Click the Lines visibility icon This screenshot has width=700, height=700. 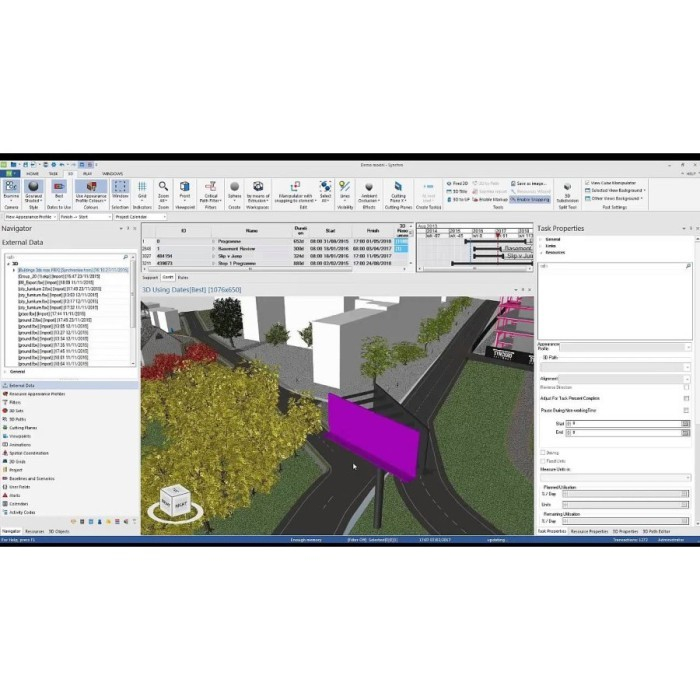pos(345,187)
